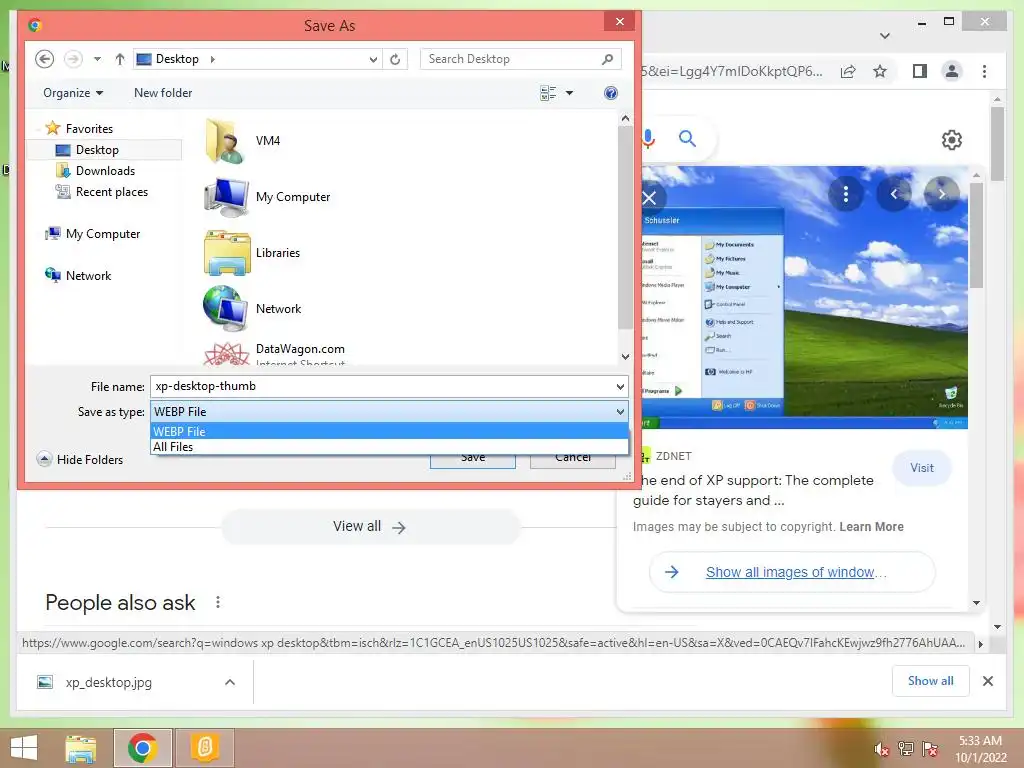Close the downloads bar
Screen dimensions: 1024x768
click(x=988, y=681)
